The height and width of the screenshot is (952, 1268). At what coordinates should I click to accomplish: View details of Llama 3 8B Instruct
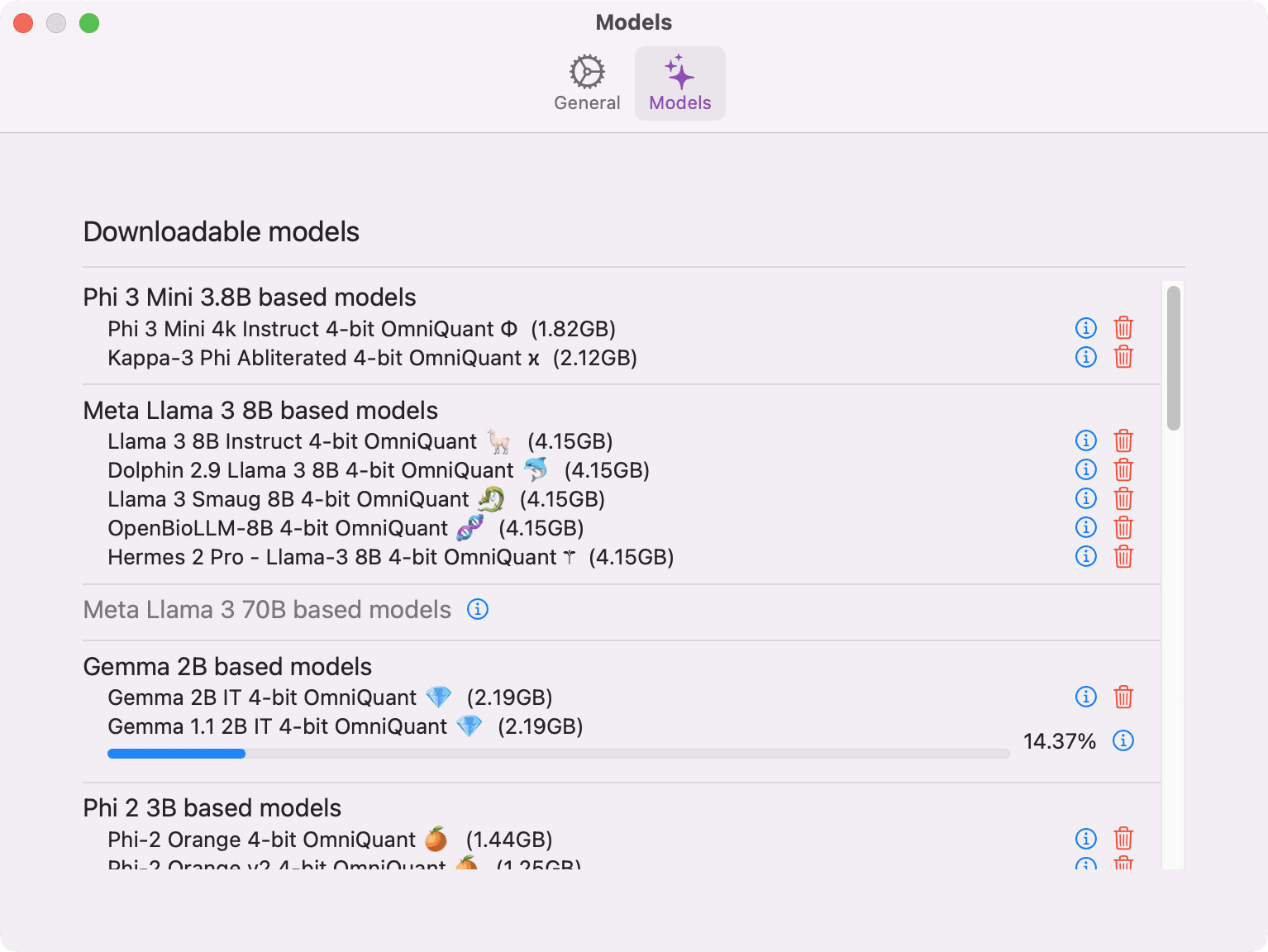point(1085,440)
